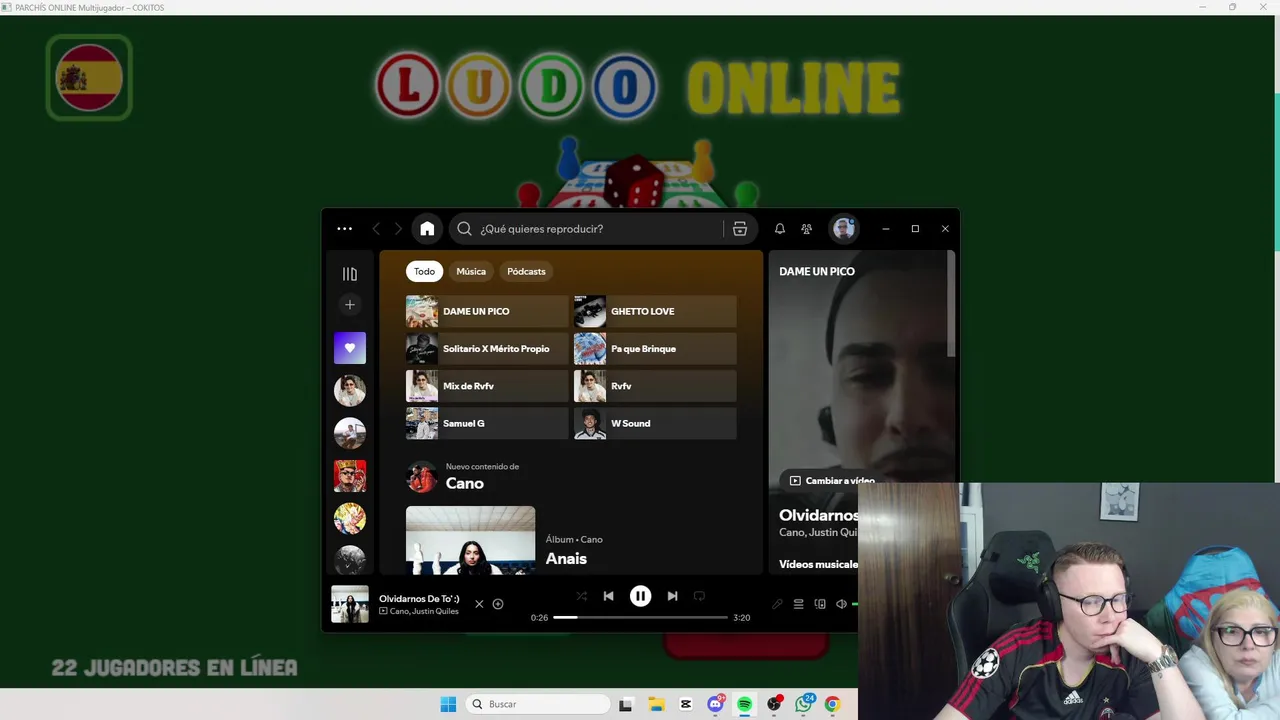
Task: Open Connect to a device icon
Action: pos(820,604)
